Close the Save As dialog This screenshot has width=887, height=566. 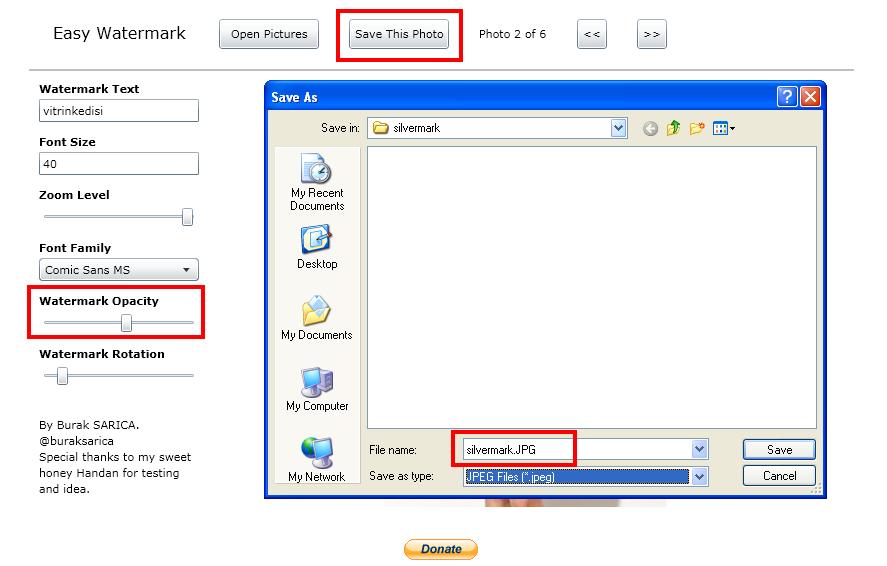pos(810,97)
